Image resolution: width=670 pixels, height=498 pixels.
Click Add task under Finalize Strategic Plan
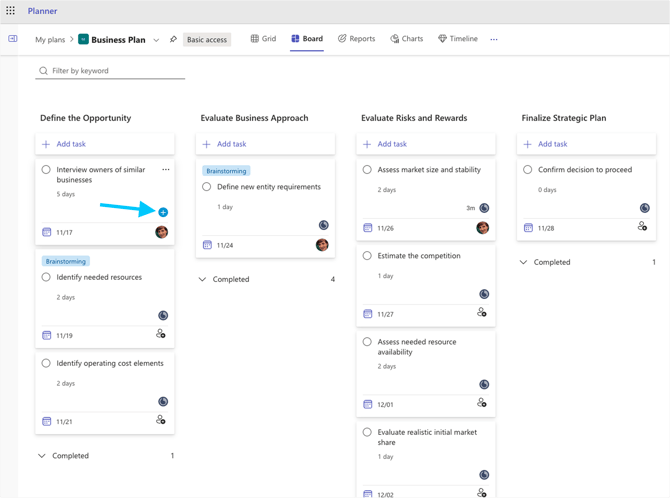click(546, 144)
